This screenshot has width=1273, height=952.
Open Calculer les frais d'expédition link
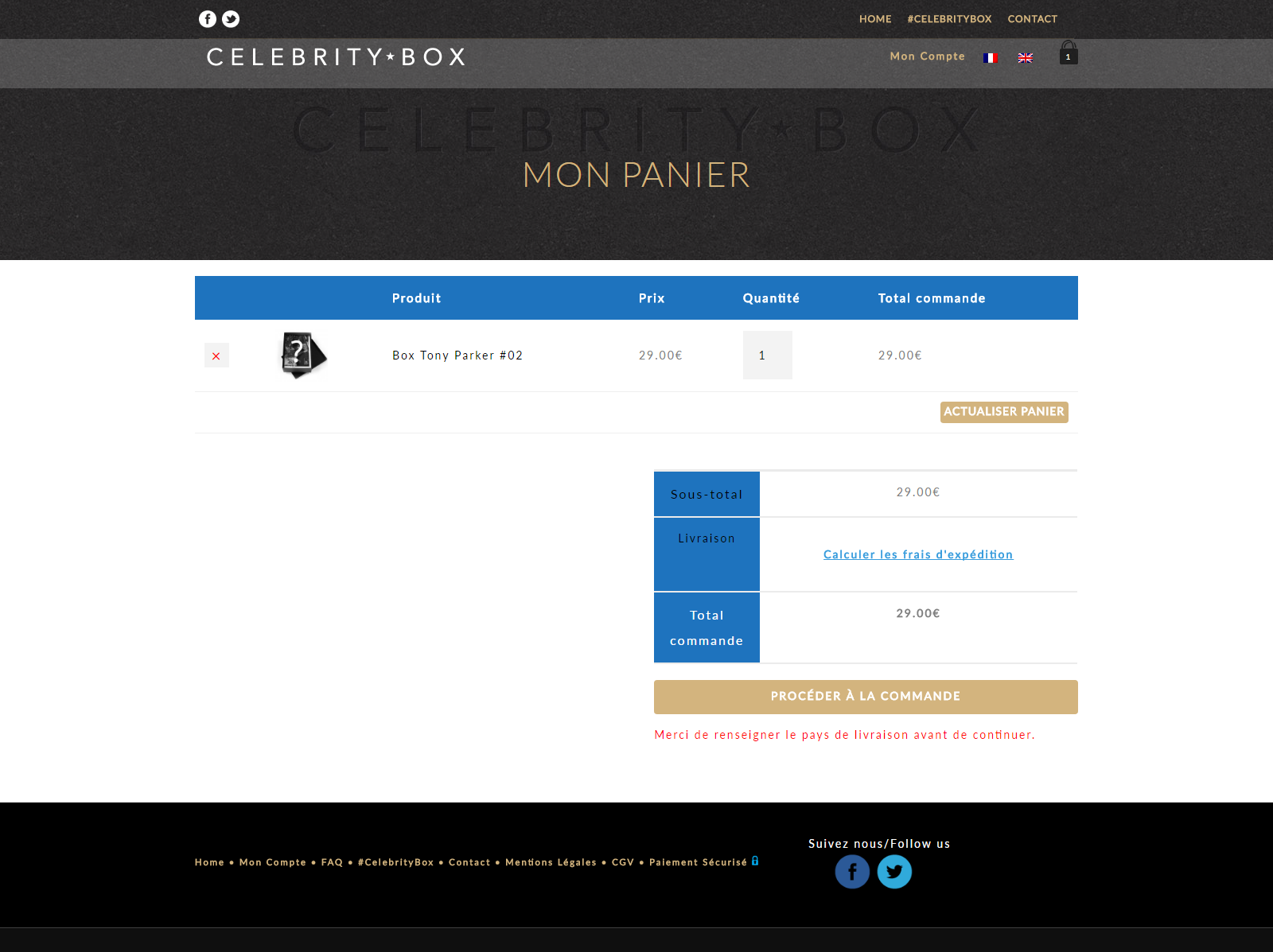click(918, 554)
